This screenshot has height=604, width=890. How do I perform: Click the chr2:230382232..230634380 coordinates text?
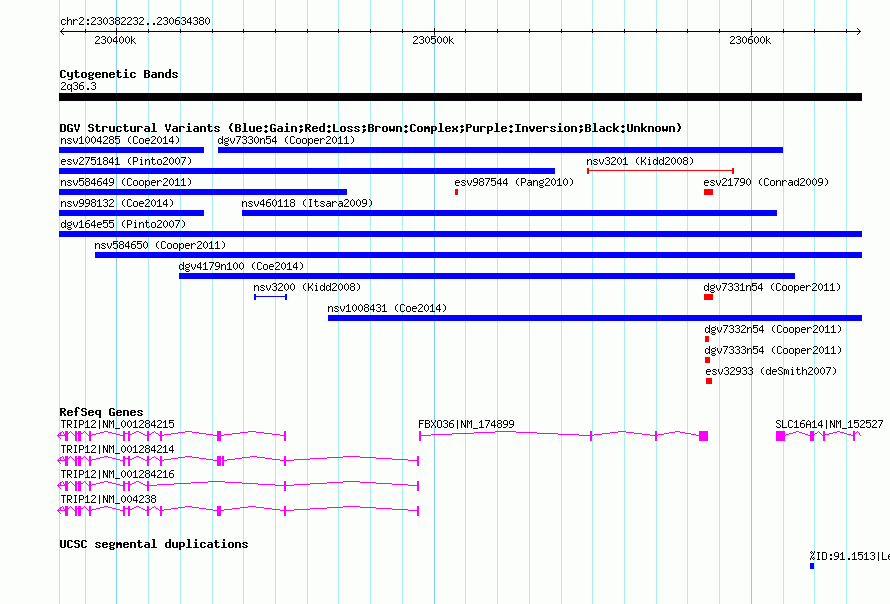(135, 21)
